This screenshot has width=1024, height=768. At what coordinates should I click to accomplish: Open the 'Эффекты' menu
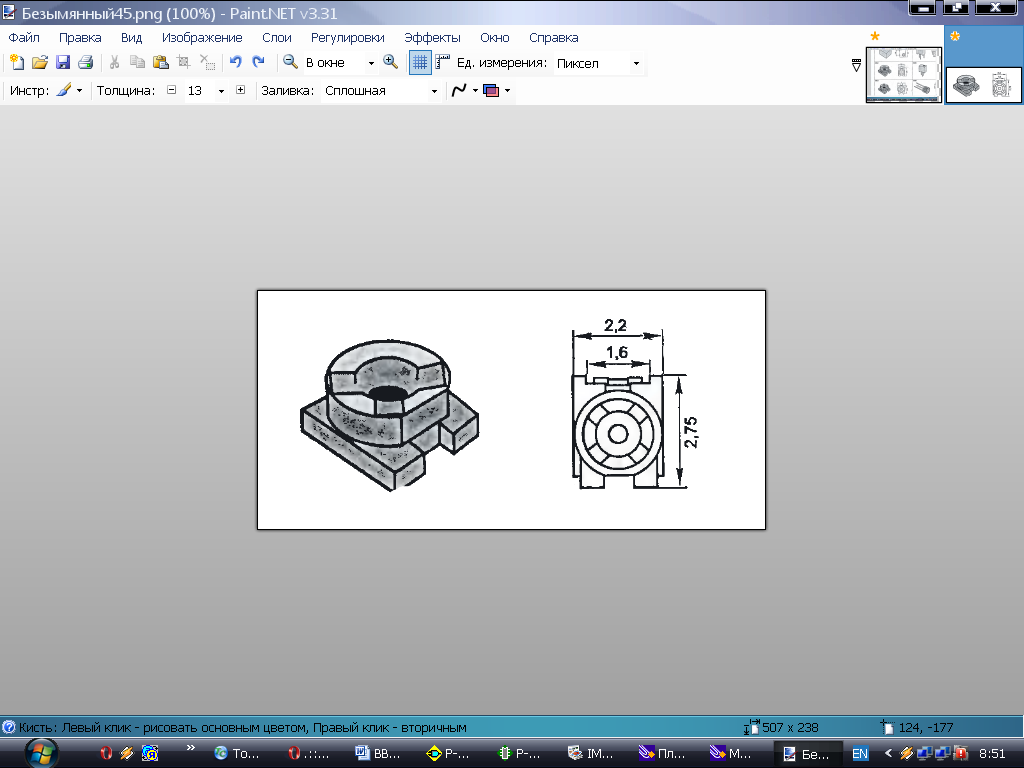[432, 38]
